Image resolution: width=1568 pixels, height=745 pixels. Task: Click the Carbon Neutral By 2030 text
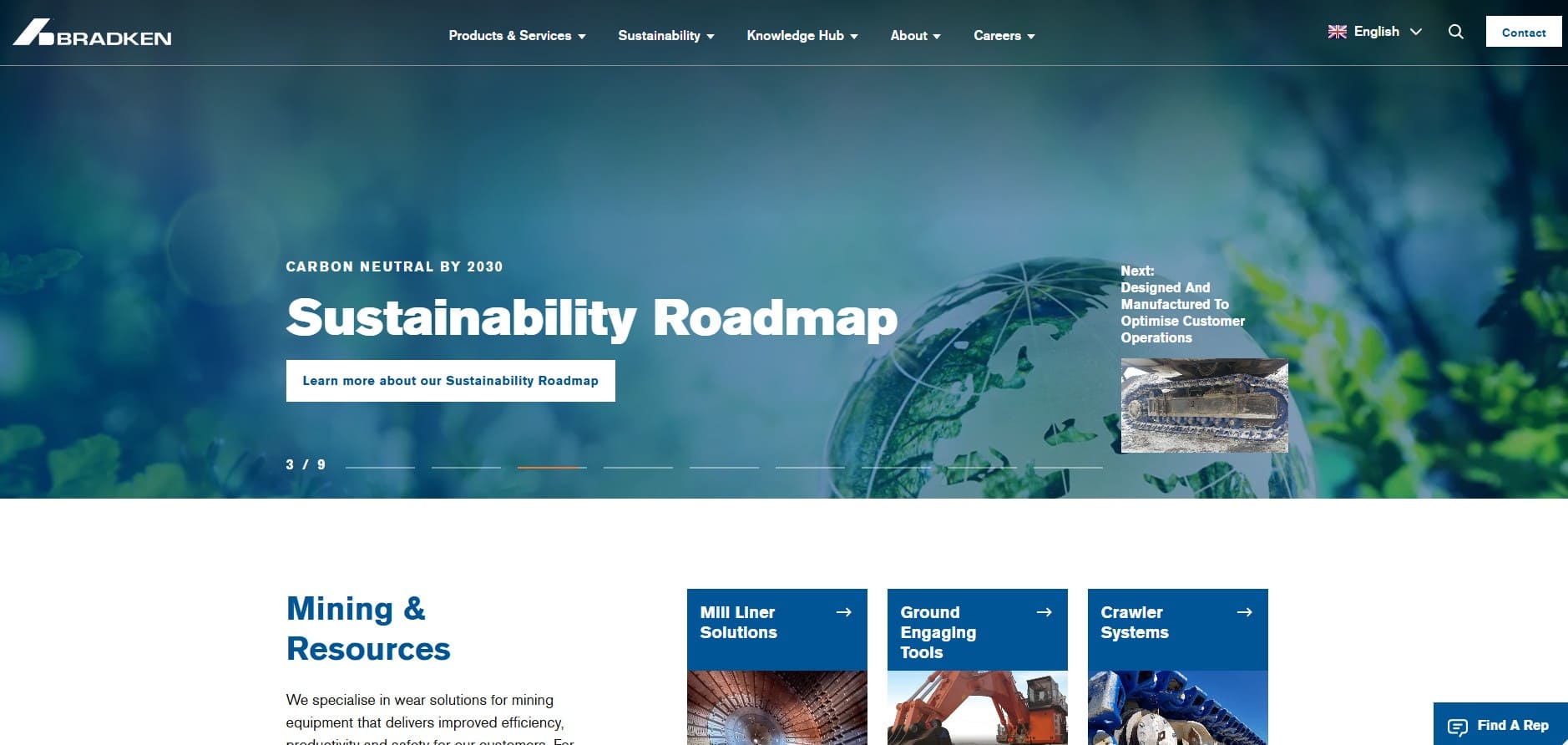click(394, 266)
